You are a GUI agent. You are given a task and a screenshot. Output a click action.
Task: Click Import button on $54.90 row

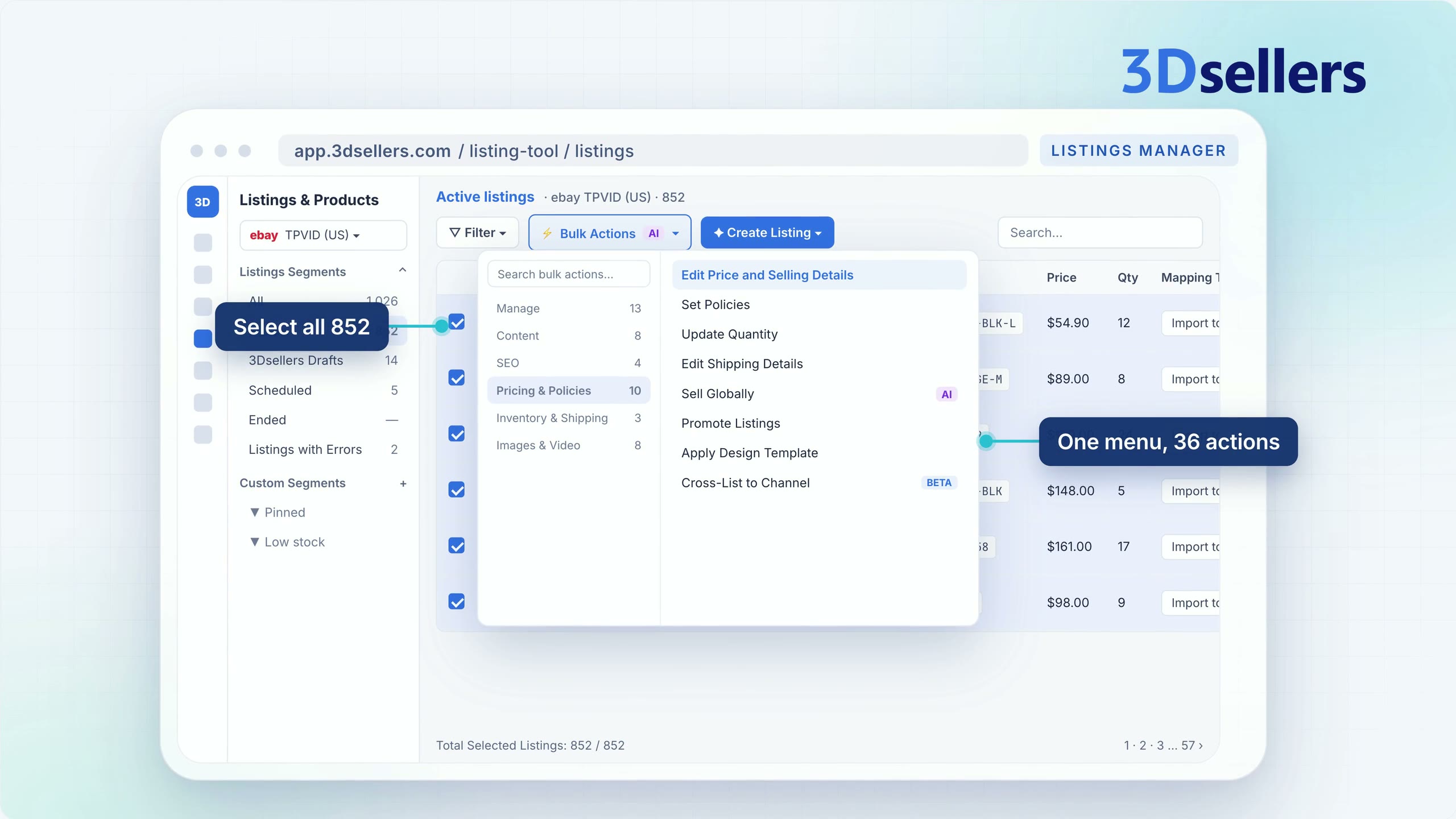click(1191, 323)
